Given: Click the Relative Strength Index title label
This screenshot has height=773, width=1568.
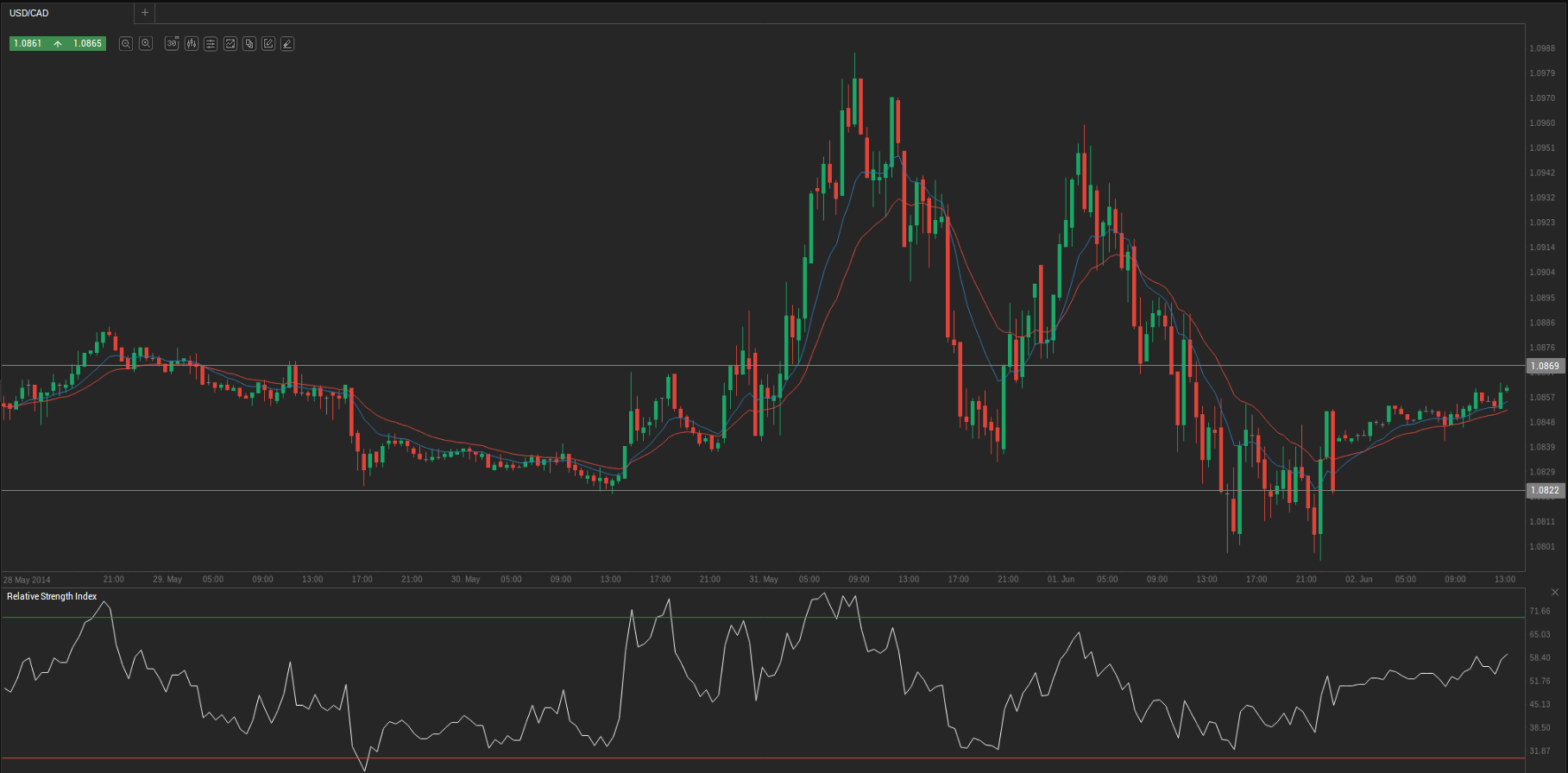Looking at the screenshot, I should click(52, 596).
